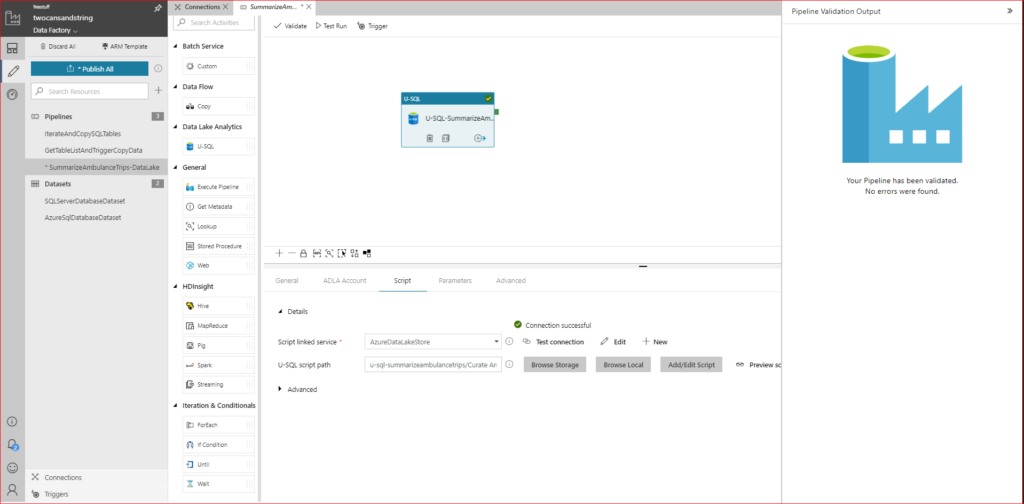Start a Test Run
This screenshot has width=1024, height=504.
click(x=331, y=26)
